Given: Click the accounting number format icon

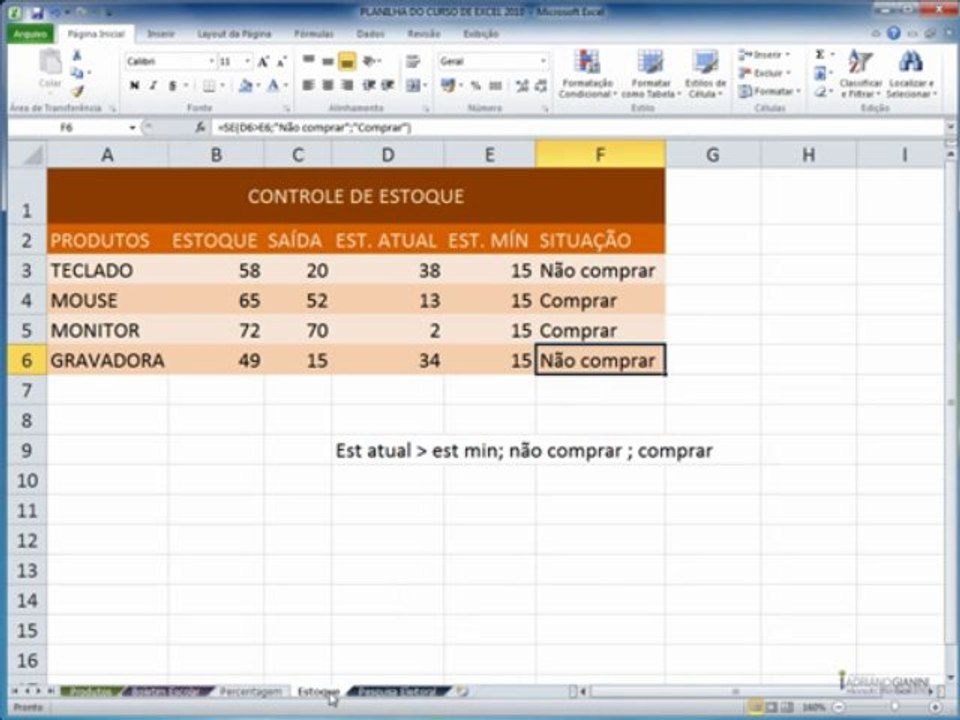Looking at the screenshot, I should 448,85.
